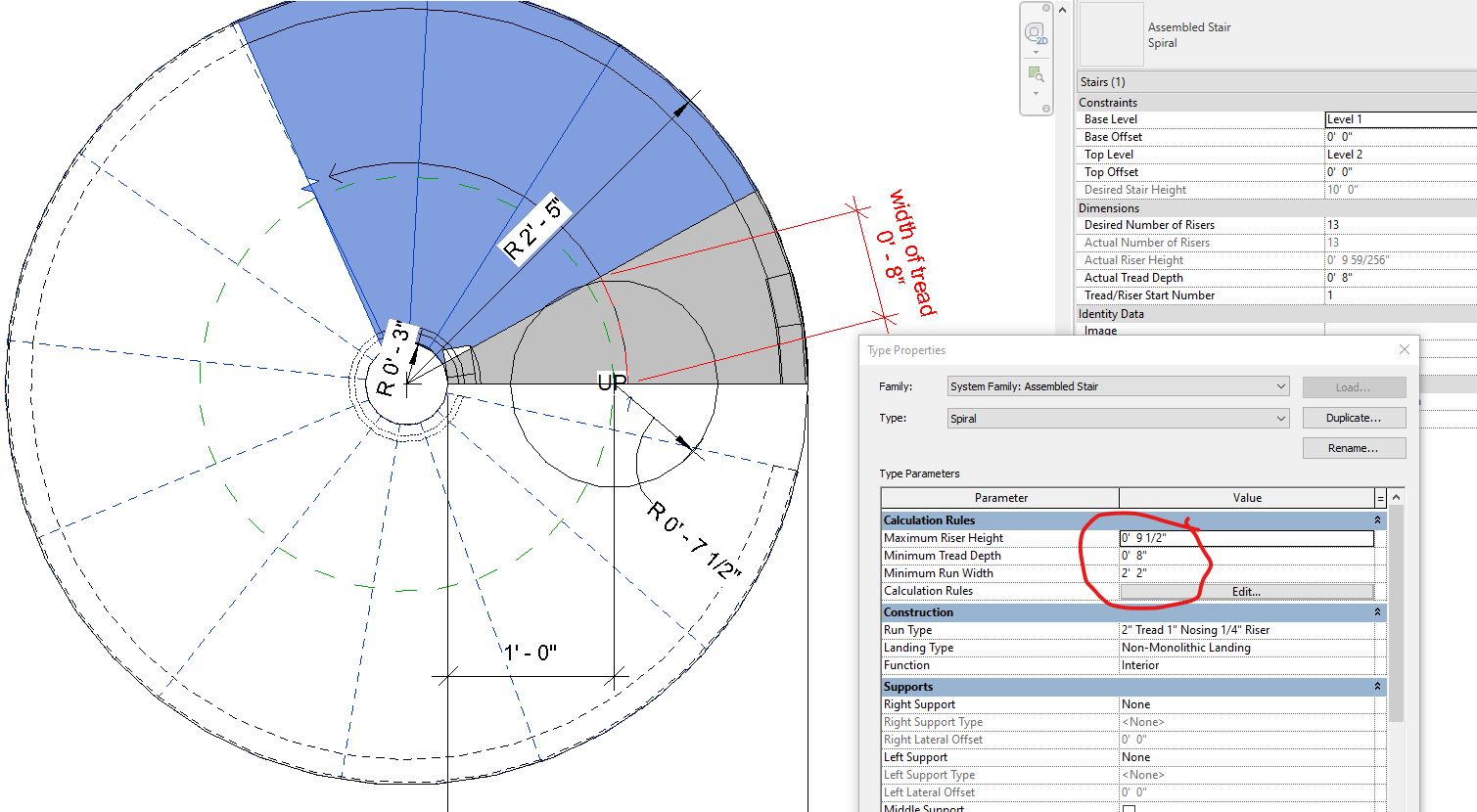Click the Duplicate button

point(1354,417)
